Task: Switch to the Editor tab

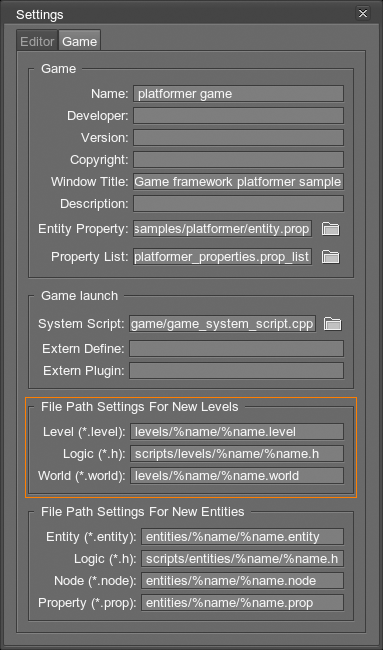Action: pos(37,41)
